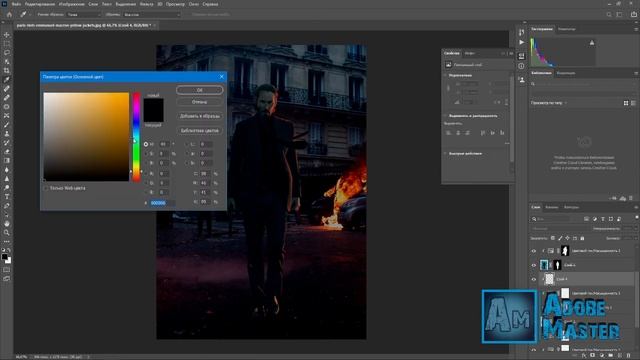640x360 pixels.
Task: Enable the Only Web Colors checkbox
Action: click(x=46, y=188)
